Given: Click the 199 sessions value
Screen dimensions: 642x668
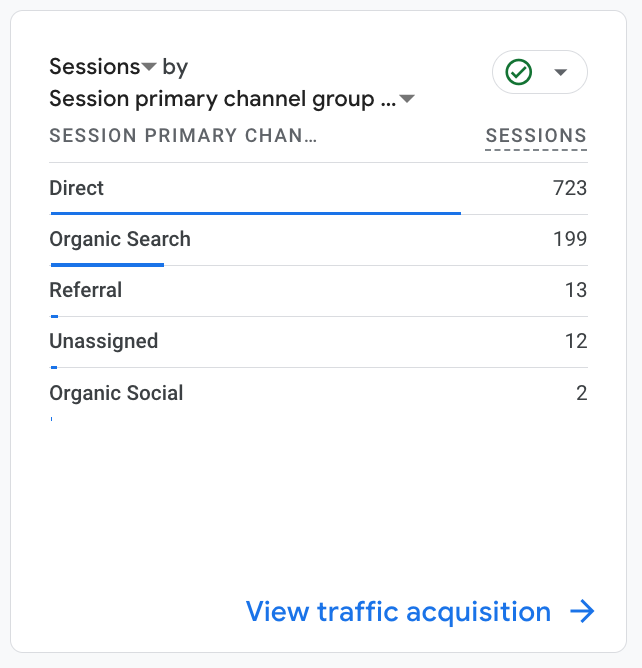Looking at the screenshot, I should pos(569,239).
